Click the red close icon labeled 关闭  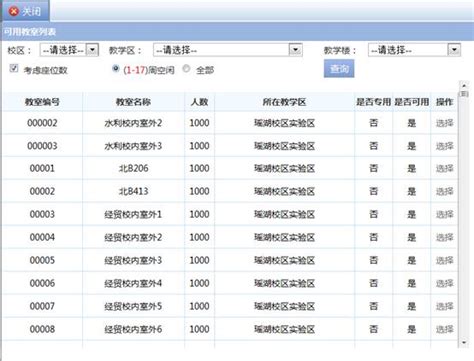(14, 11)
